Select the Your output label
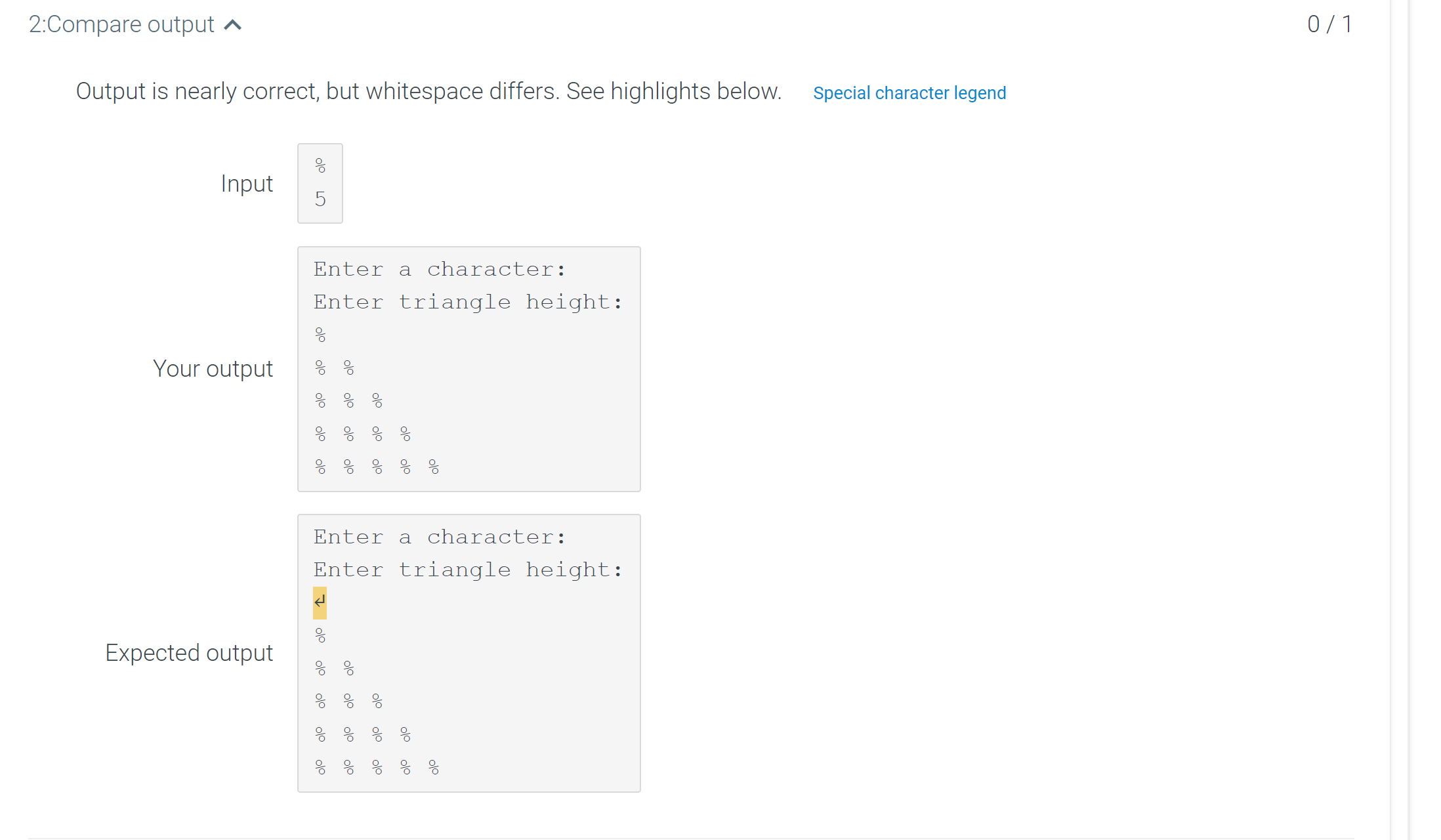Viewport: 1441px width, 840px height. pos(213,368)
